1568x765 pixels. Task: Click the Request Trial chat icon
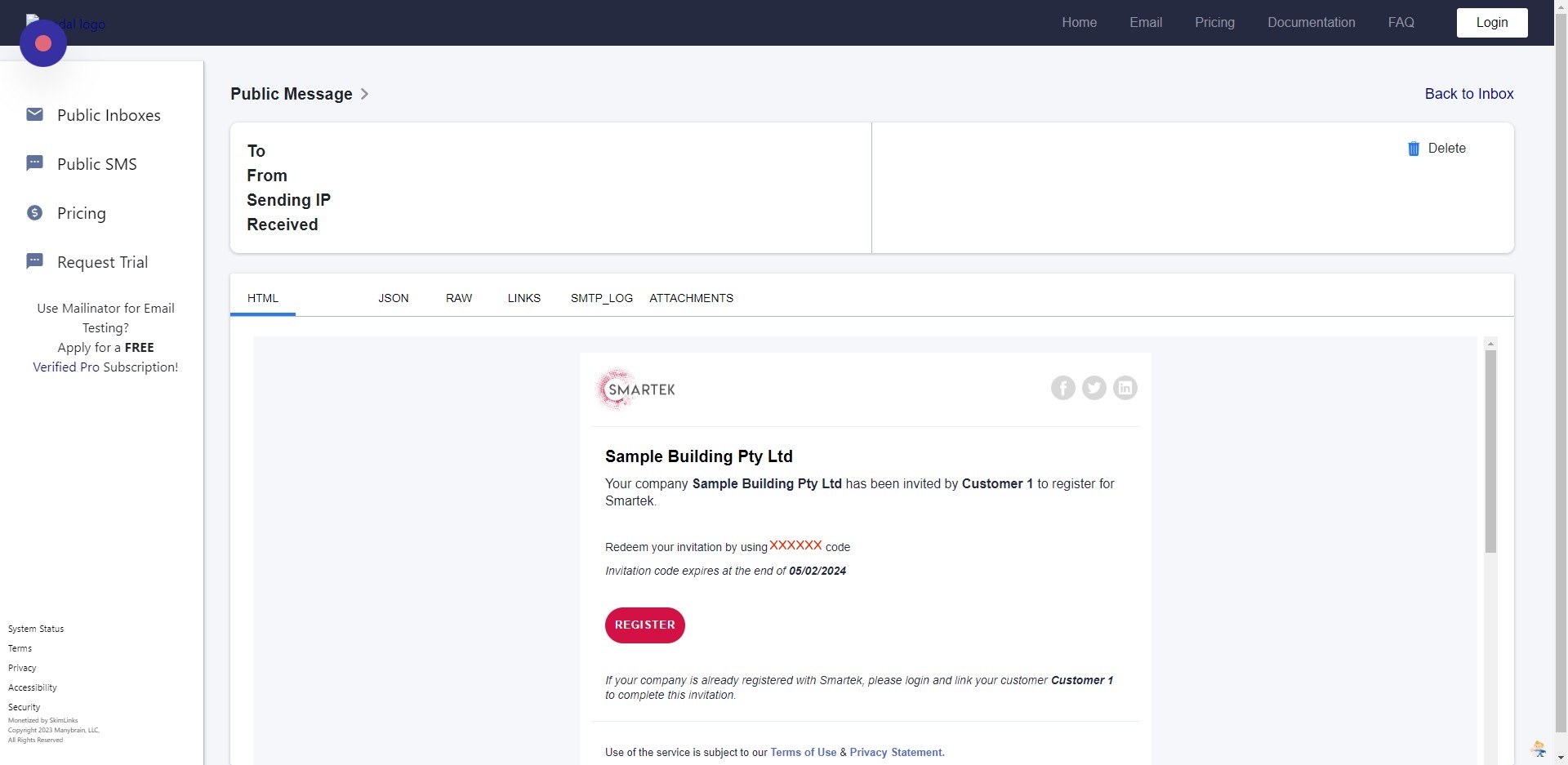coord(34,261)
